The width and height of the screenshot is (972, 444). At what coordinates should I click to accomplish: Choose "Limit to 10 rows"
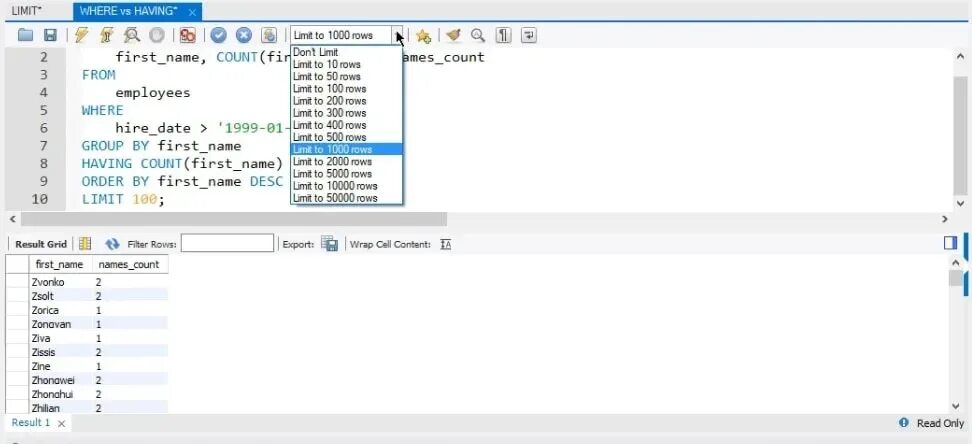coord(347,64)
